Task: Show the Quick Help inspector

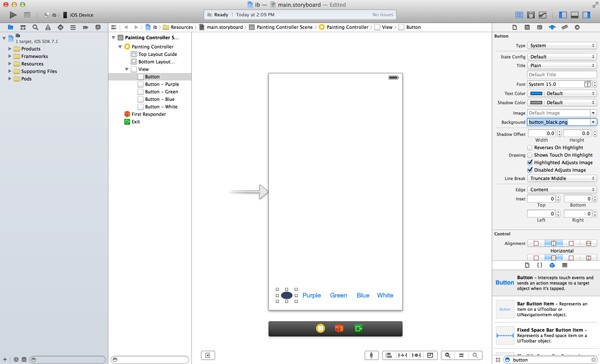Action: (x=527, y=28)
